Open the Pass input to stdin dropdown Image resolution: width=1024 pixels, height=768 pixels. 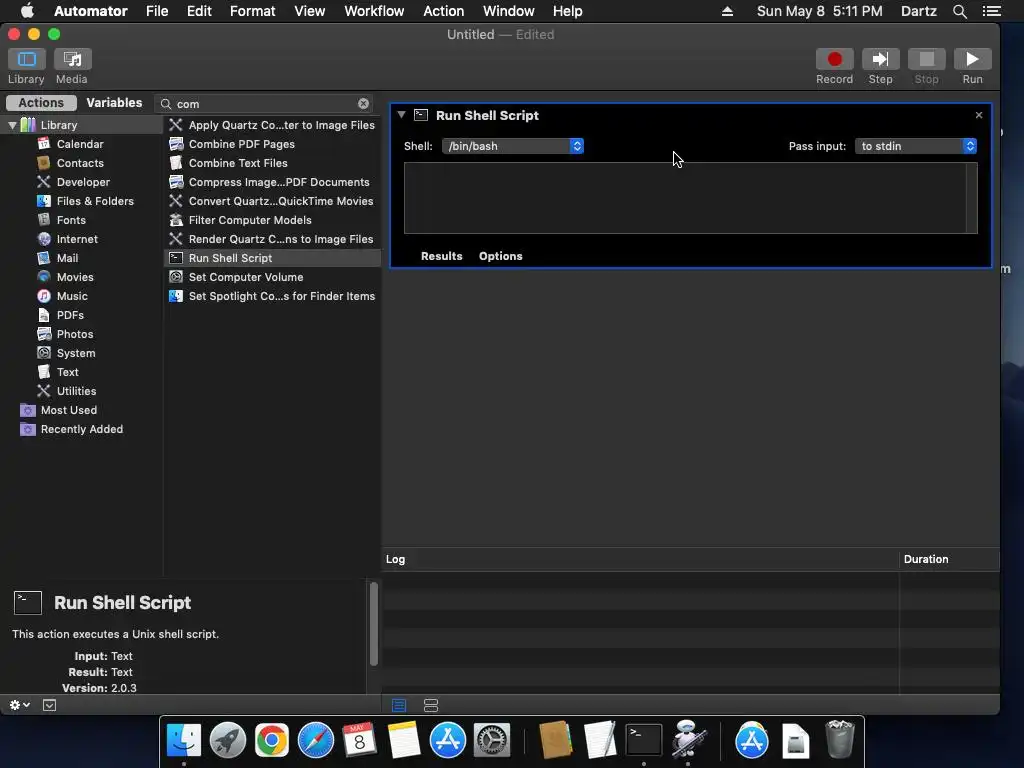tap(916, 146)
